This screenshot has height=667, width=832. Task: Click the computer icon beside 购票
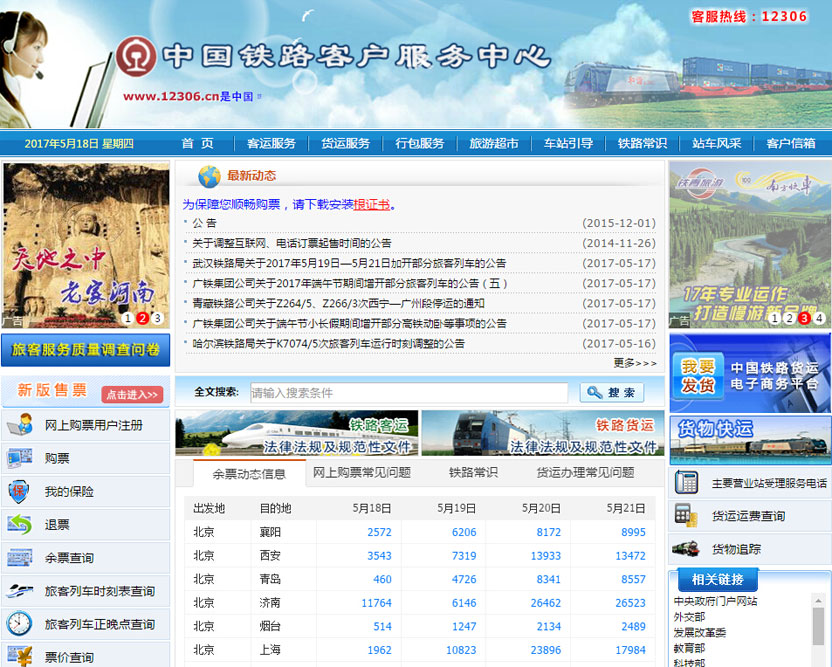[x=20, y=458]
